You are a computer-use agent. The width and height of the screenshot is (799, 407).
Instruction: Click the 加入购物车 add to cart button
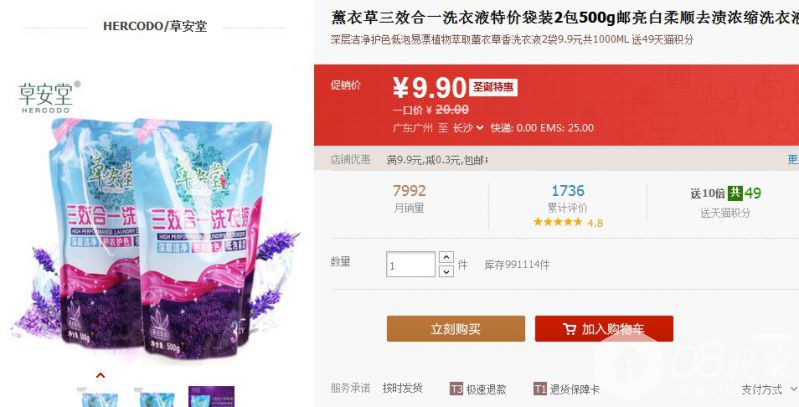click(604, 329)
